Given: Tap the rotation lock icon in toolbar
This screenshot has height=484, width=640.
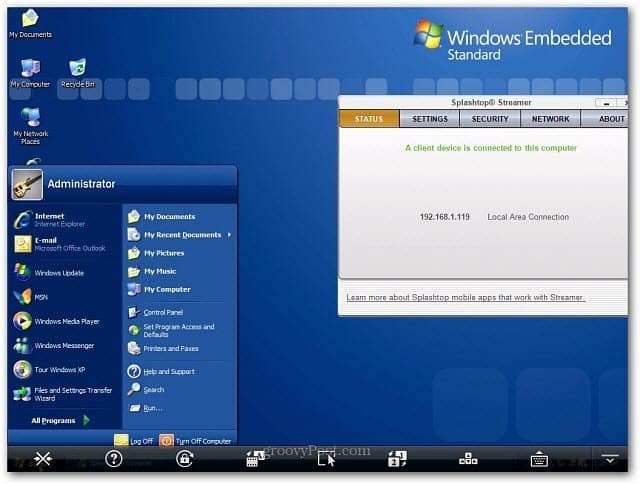Looking at the screenshot, I should (x=184, y=459).
